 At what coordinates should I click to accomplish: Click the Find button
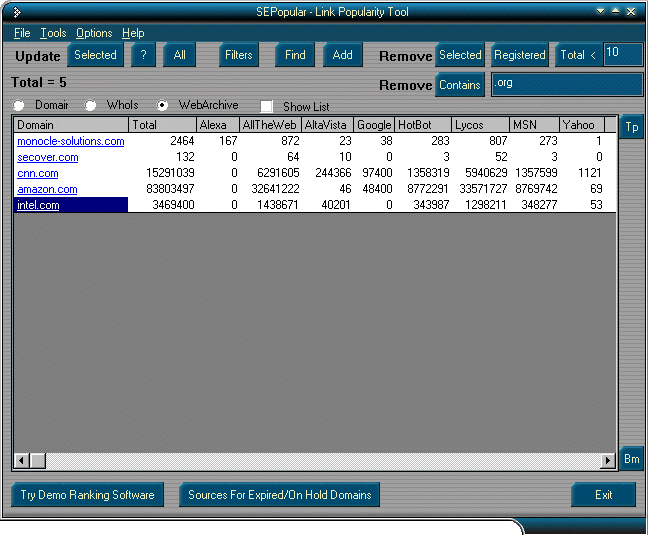(x=295, y=55)
